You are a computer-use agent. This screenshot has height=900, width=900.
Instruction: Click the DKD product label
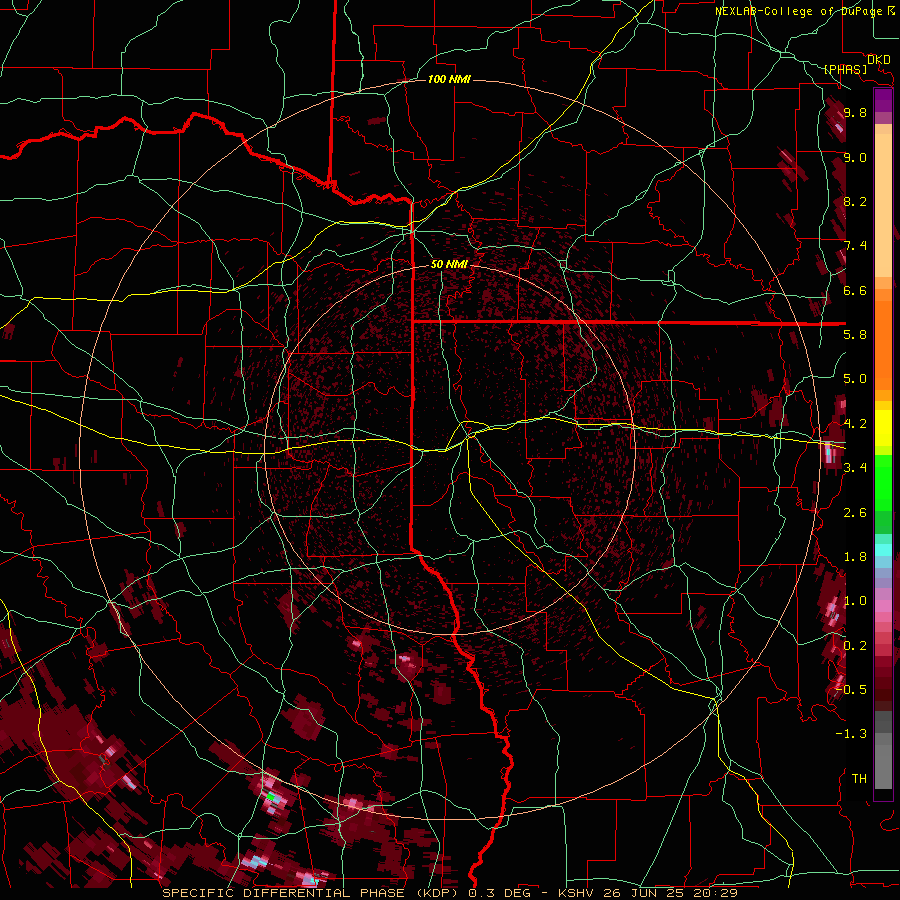878,60
